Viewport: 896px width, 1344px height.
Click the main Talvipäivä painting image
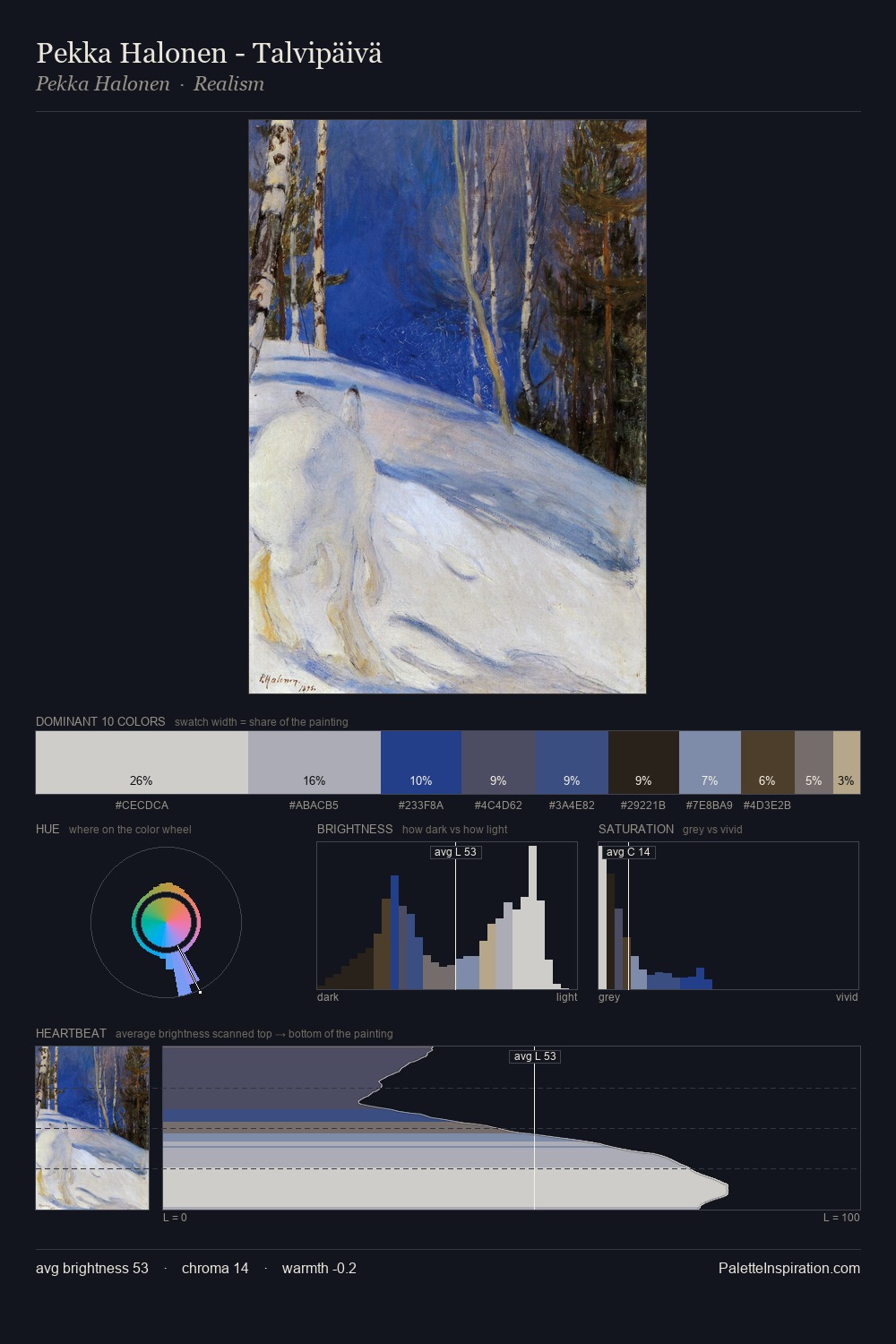(x=447, y=407)
